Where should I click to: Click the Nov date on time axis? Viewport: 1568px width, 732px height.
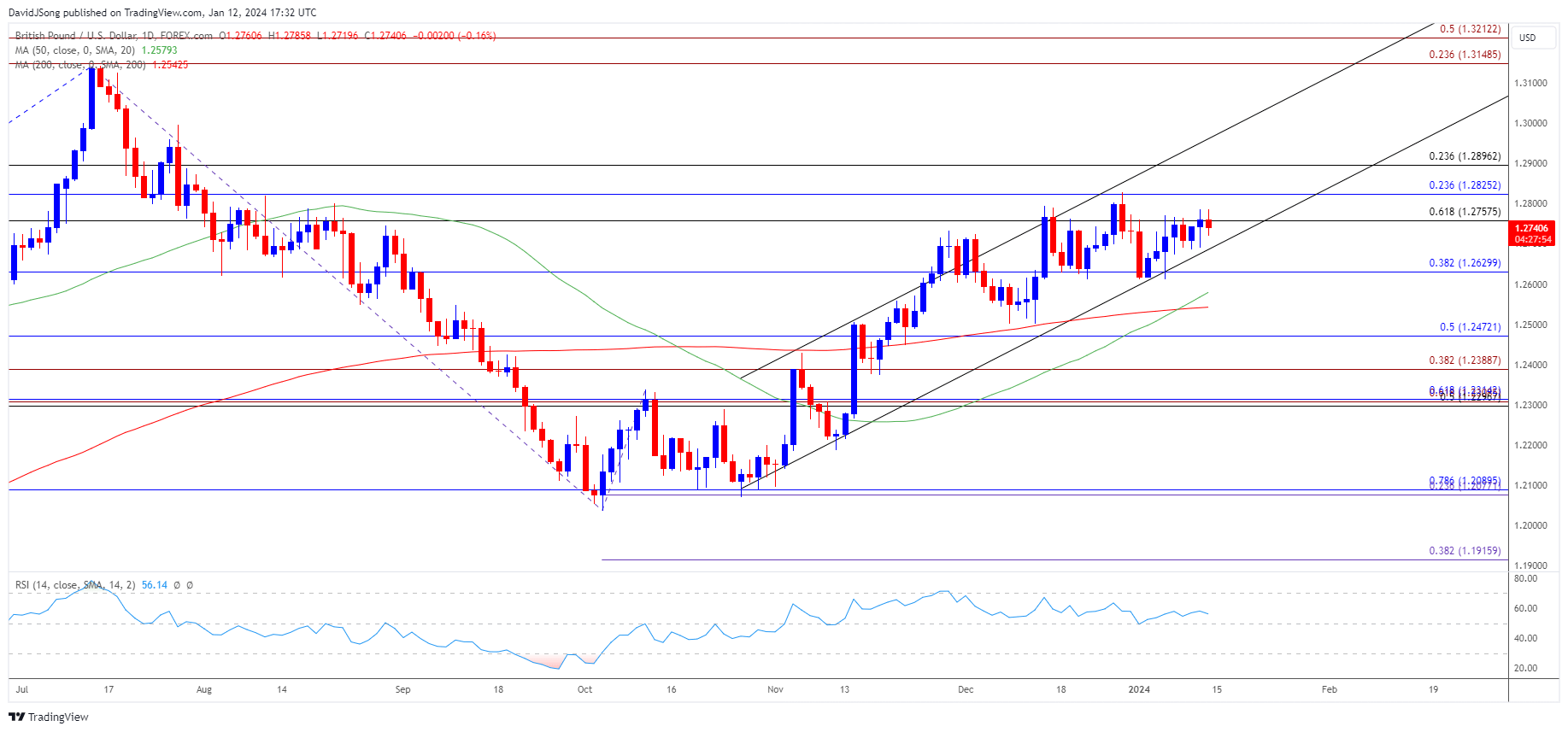click(x=775, y=689)
